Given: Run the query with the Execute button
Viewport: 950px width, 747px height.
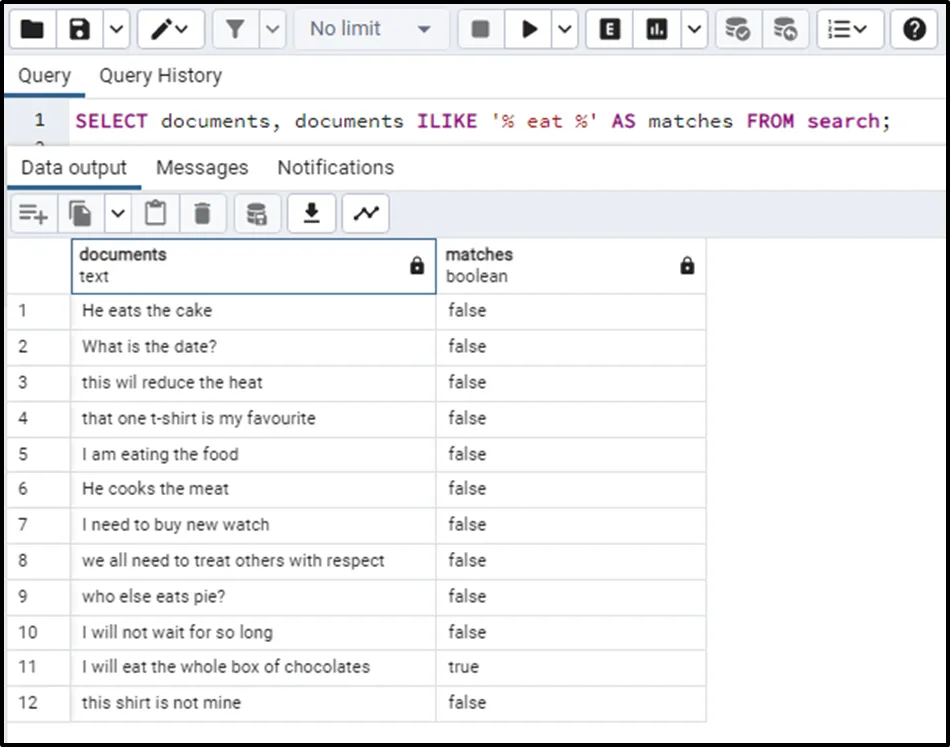Looking at the screenshot, I should click(x=529, y=30).
